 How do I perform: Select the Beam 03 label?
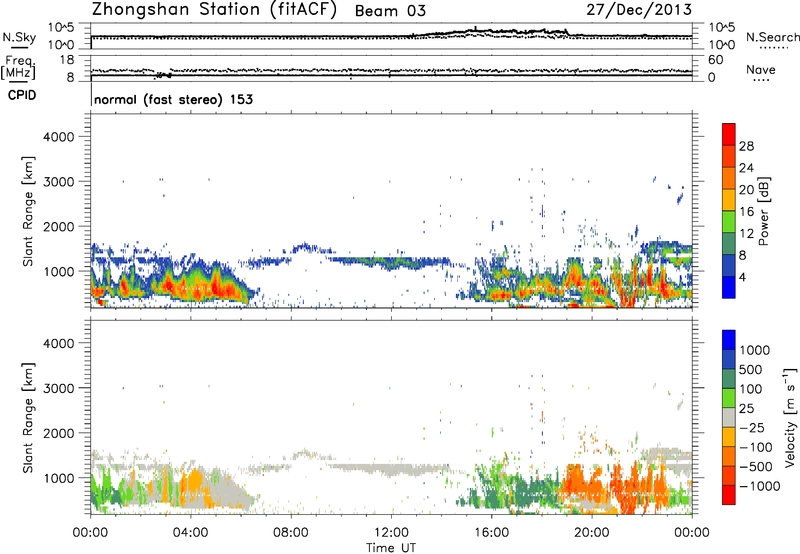[x=390, y=11]
